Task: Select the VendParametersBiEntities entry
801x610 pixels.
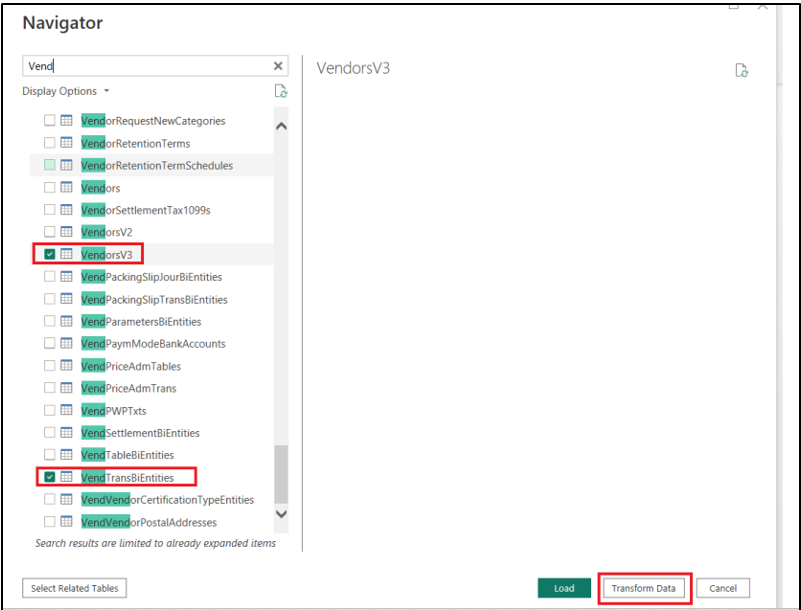Action: tap(141, 322)
